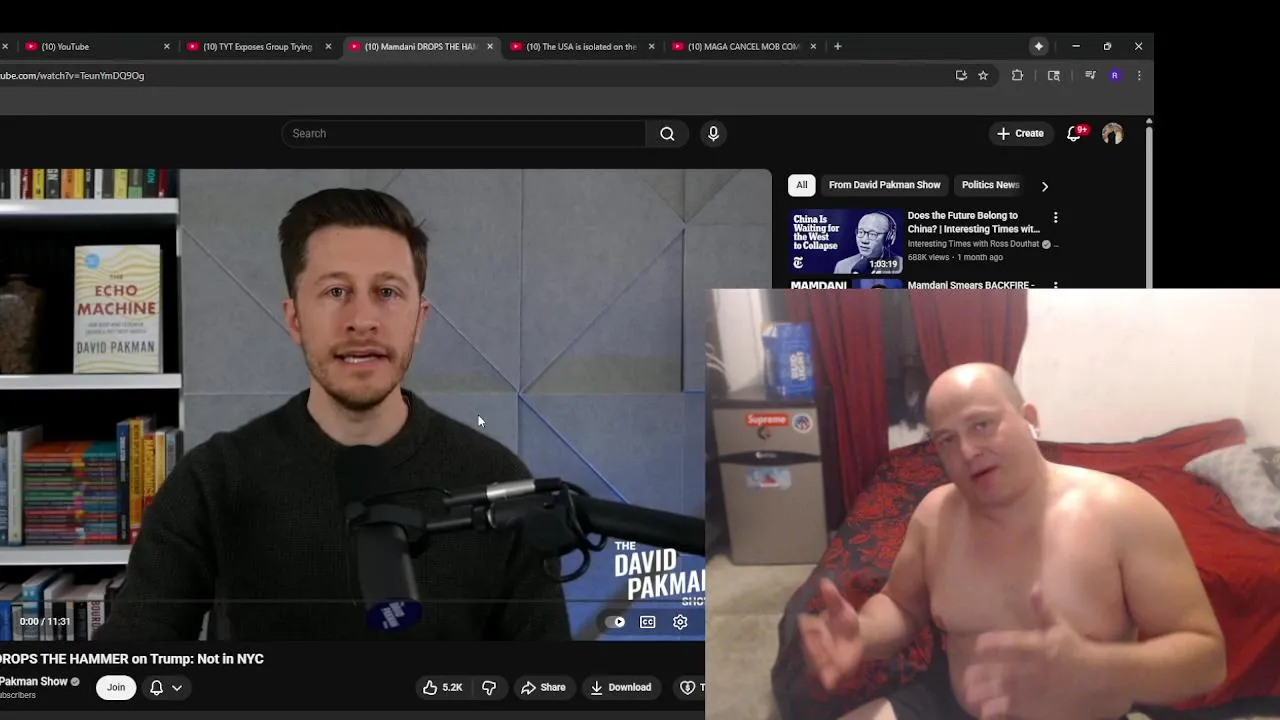Open the 'China Is Waiting' video thumbnail
This screenshot has height=720, width=1280.
click(847, 241)
